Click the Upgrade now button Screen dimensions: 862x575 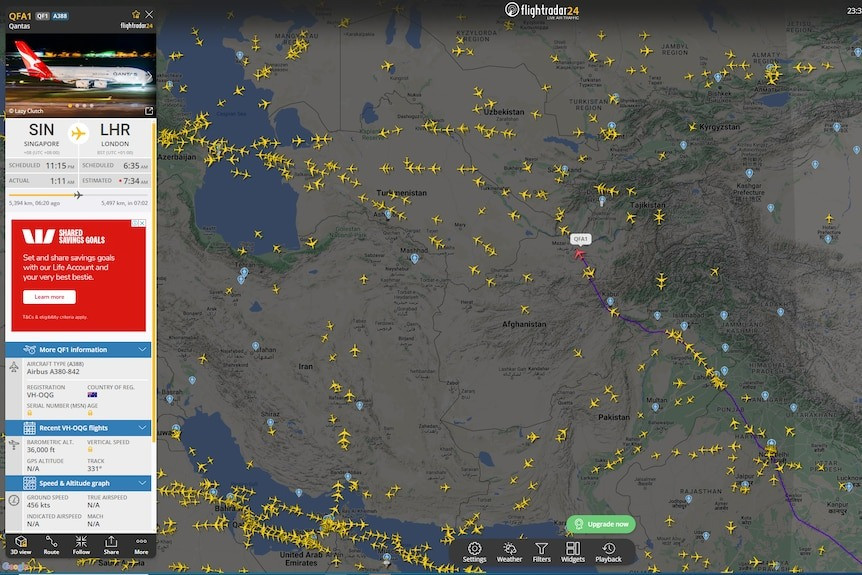tap(601, 524)
